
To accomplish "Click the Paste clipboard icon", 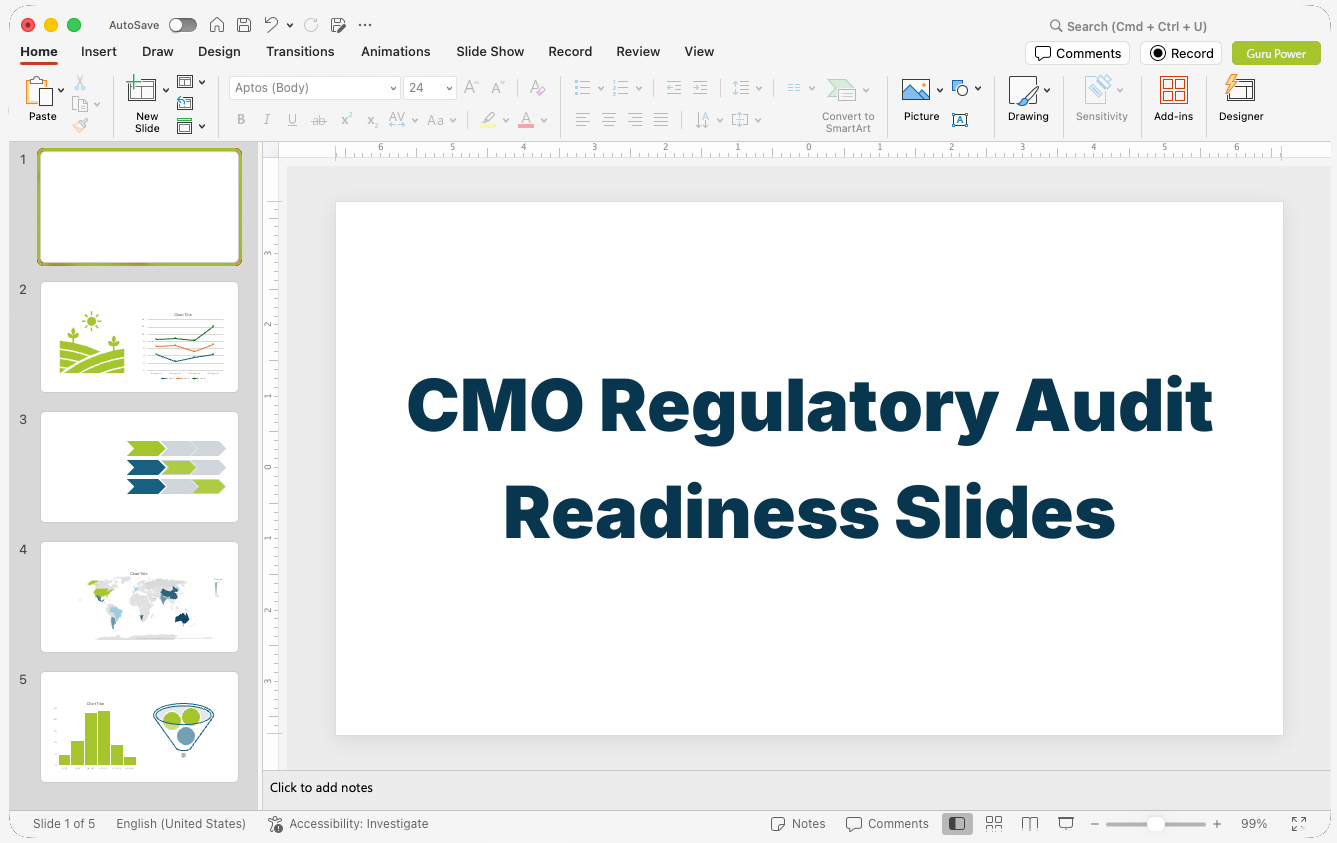I will click(38, 92).
